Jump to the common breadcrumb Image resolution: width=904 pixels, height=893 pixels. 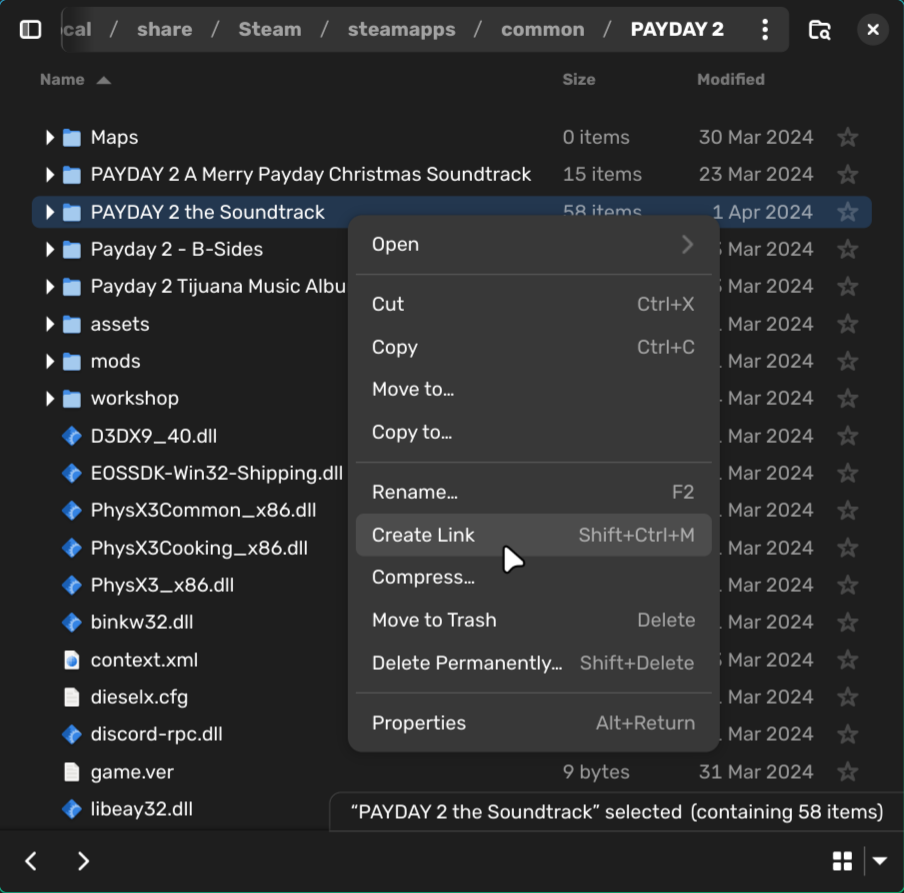pyautogui.click(x=542, y=30)
